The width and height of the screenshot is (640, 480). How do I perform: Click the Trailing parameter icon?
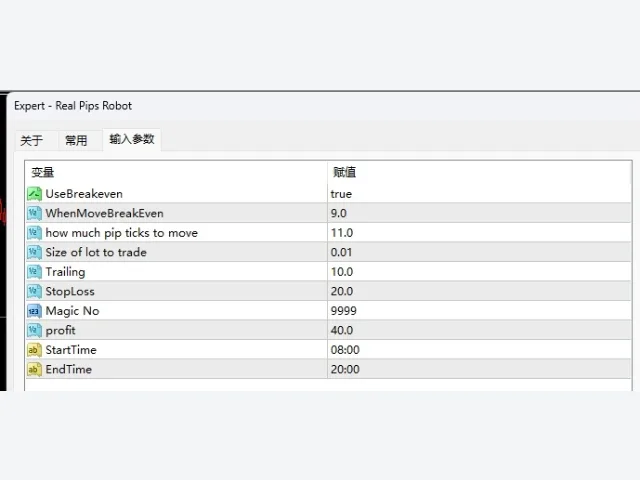[x=34, y=272]
